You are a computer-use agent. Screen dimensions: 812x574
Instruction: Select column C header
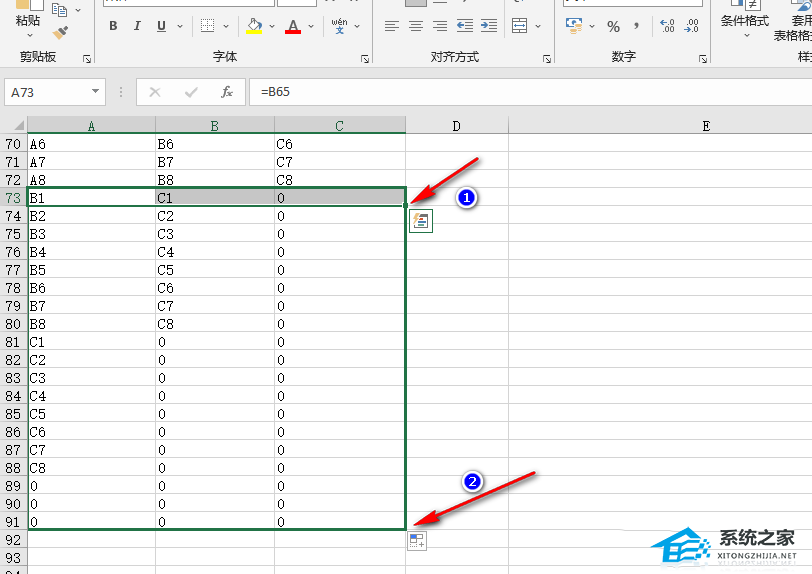(x=340, y=126)
